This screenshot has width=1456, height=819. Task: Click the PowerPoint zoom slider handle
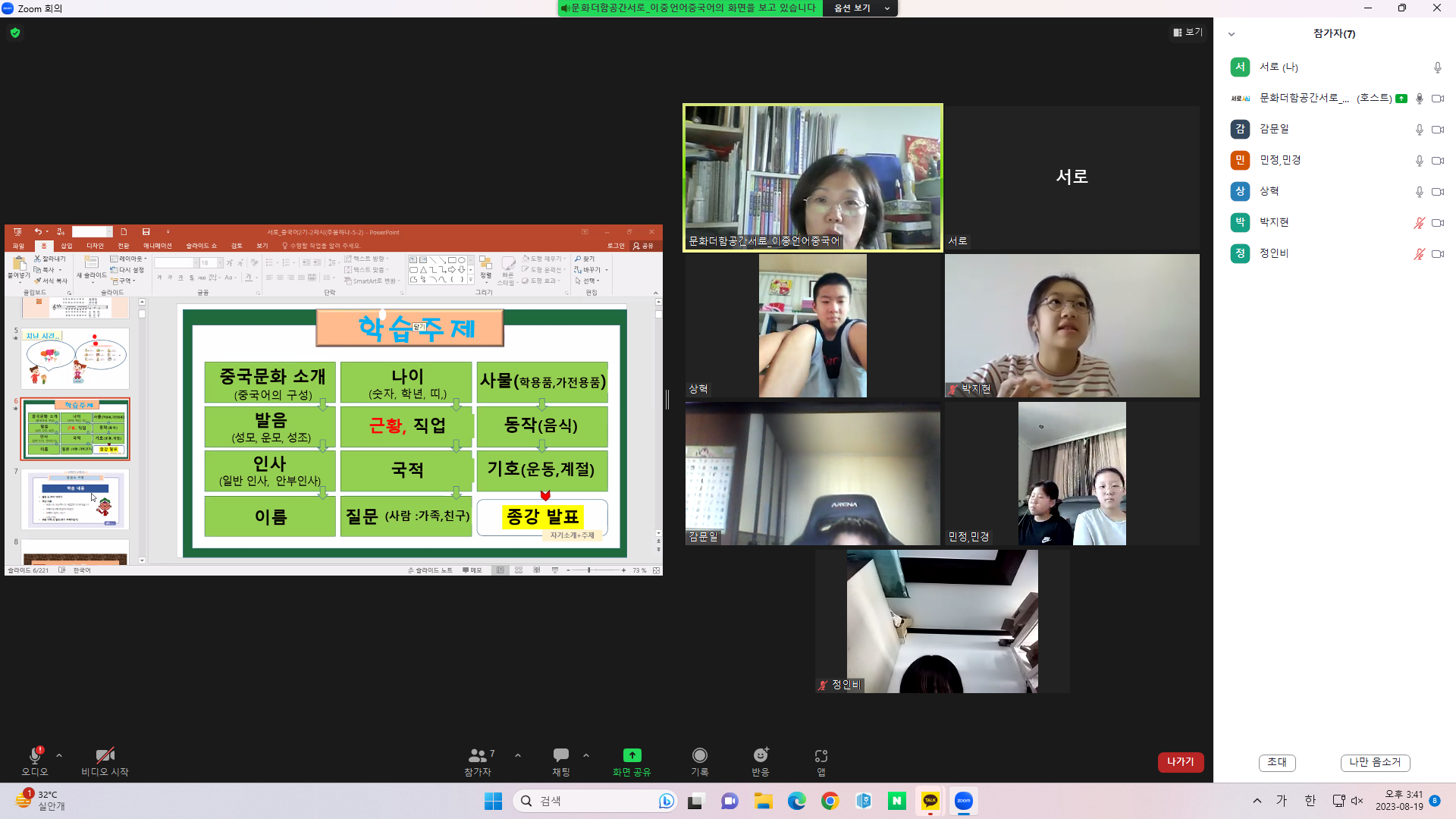[588, 570]
